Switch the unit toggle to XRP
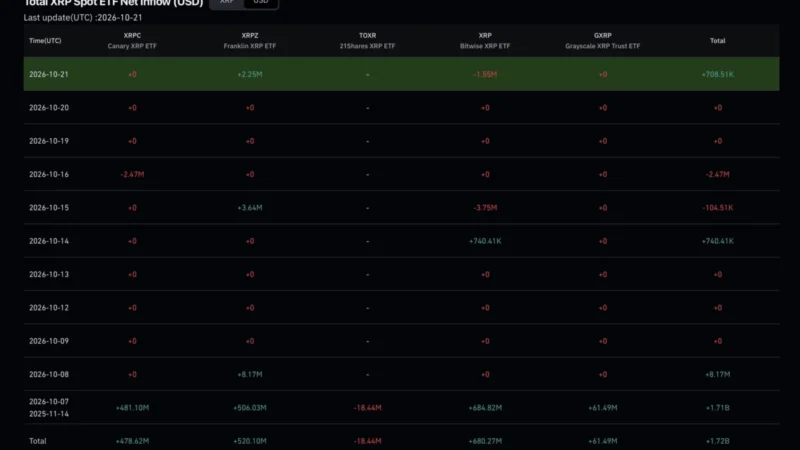The image size is (800, 450). click(227, 3)
